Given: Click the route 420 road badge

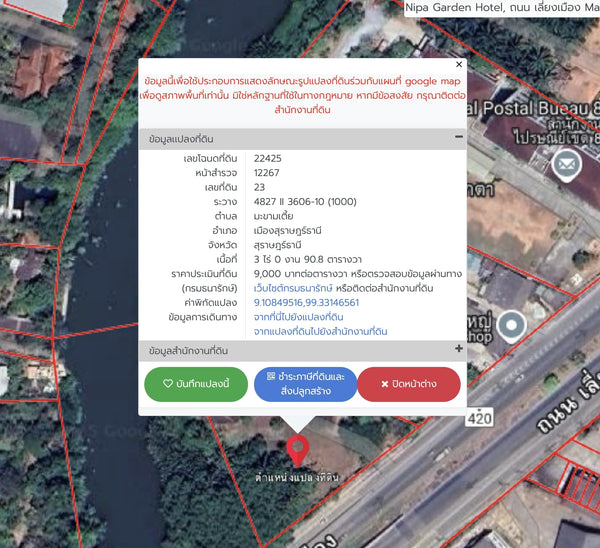Looking at the screenshot, I should (479, 418).
